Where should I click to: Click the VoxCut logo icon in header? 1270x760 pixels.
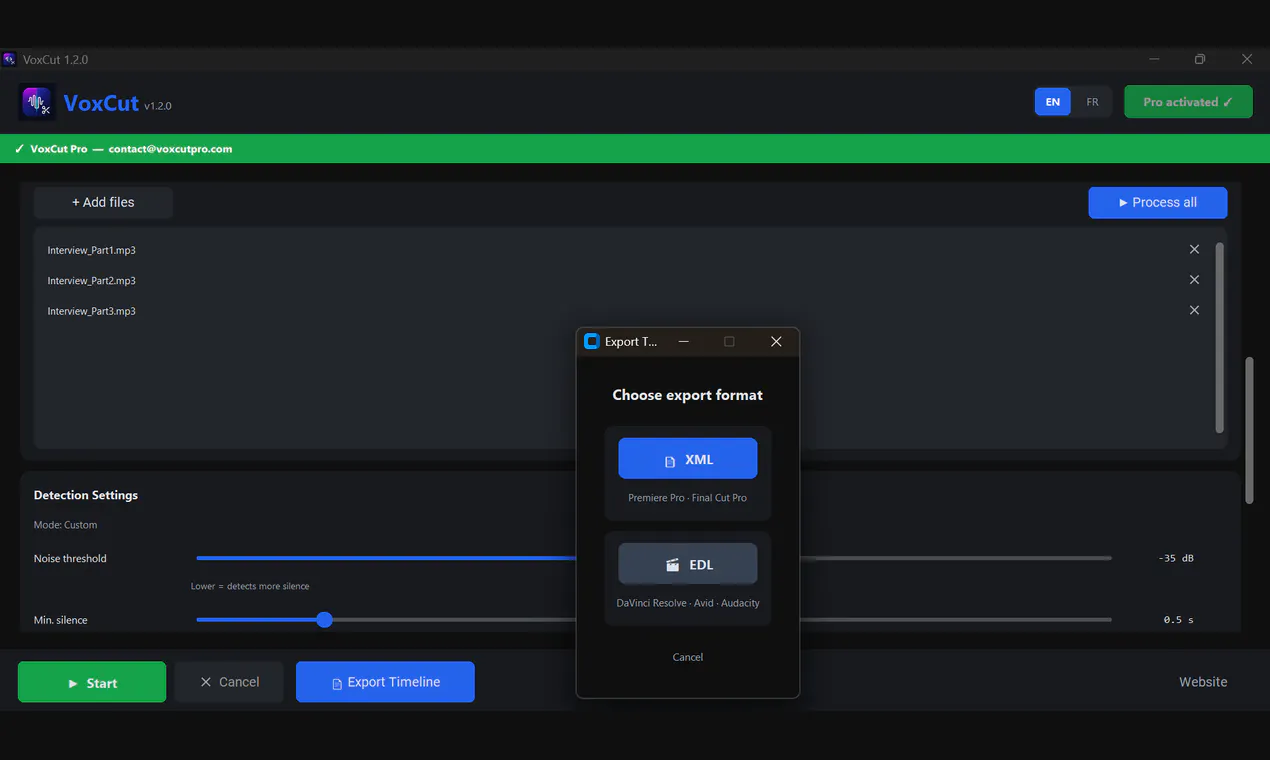pos(37,102)
